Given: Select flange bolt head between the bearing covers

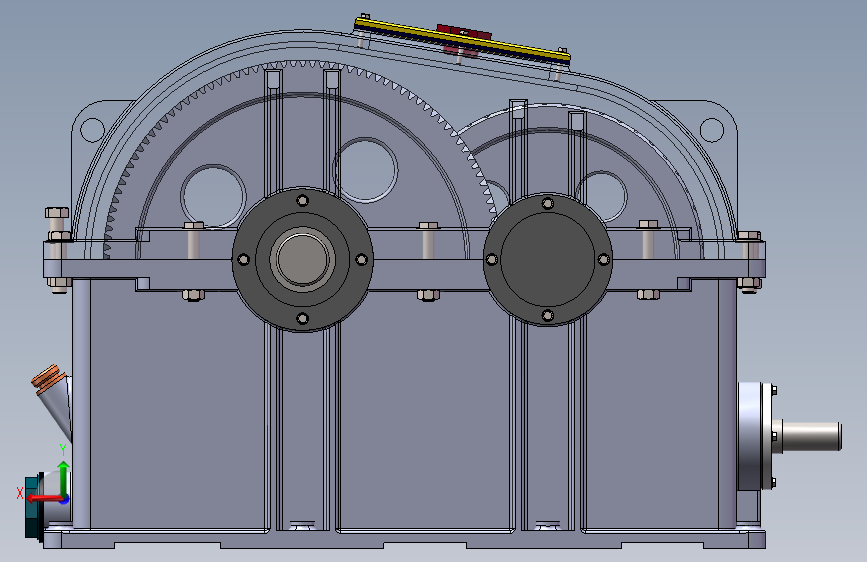Looking at the screenshot, I should [x=429, y=226].
